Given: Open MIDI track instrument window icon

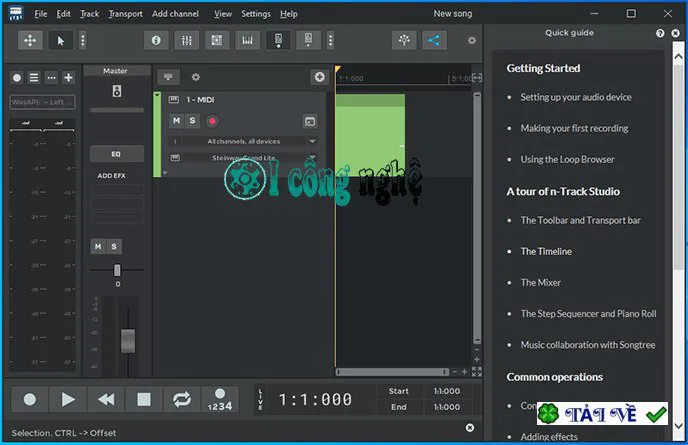Looking at the screenshot, I should pos(310,122).
